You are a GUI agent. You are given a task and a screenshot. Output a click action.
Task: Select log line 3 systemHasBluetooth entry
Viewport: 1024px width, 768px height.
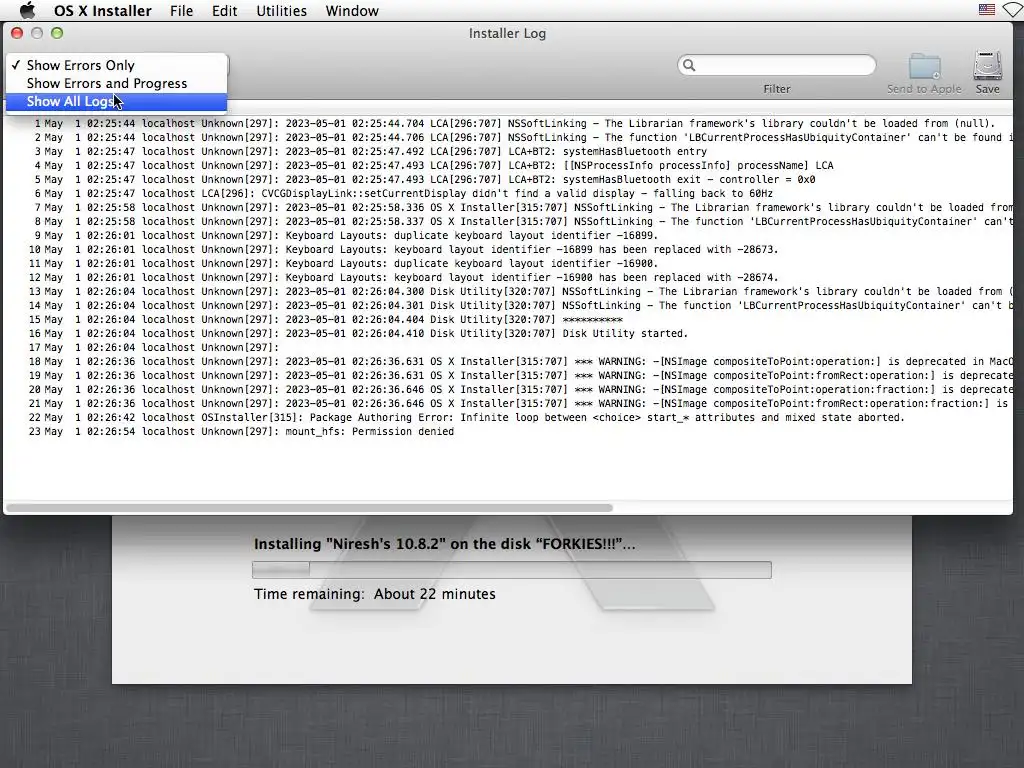370,152
